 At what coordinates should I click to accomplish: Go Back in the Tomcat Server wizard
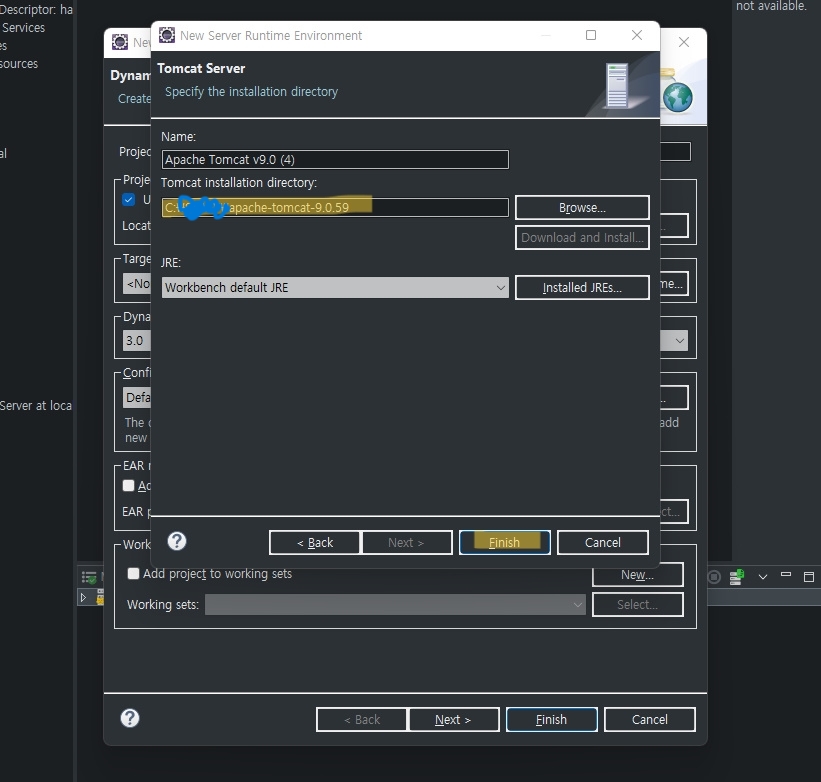coord(315,542)
